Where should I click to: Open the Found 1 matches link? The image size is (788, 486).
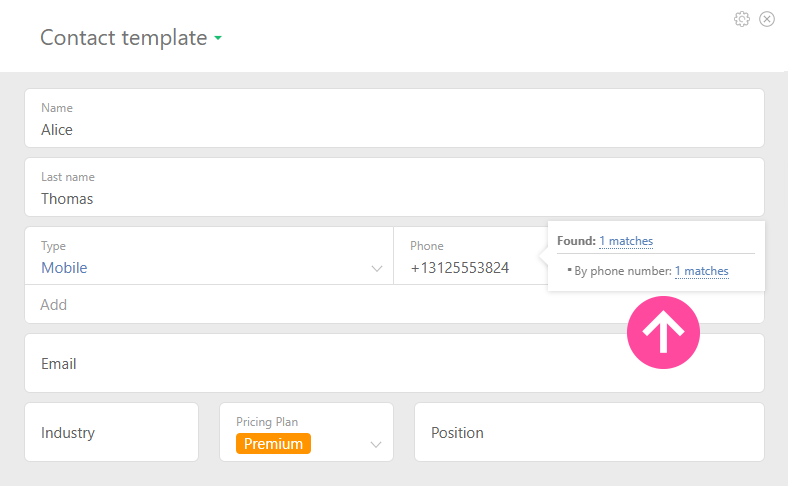625,241
